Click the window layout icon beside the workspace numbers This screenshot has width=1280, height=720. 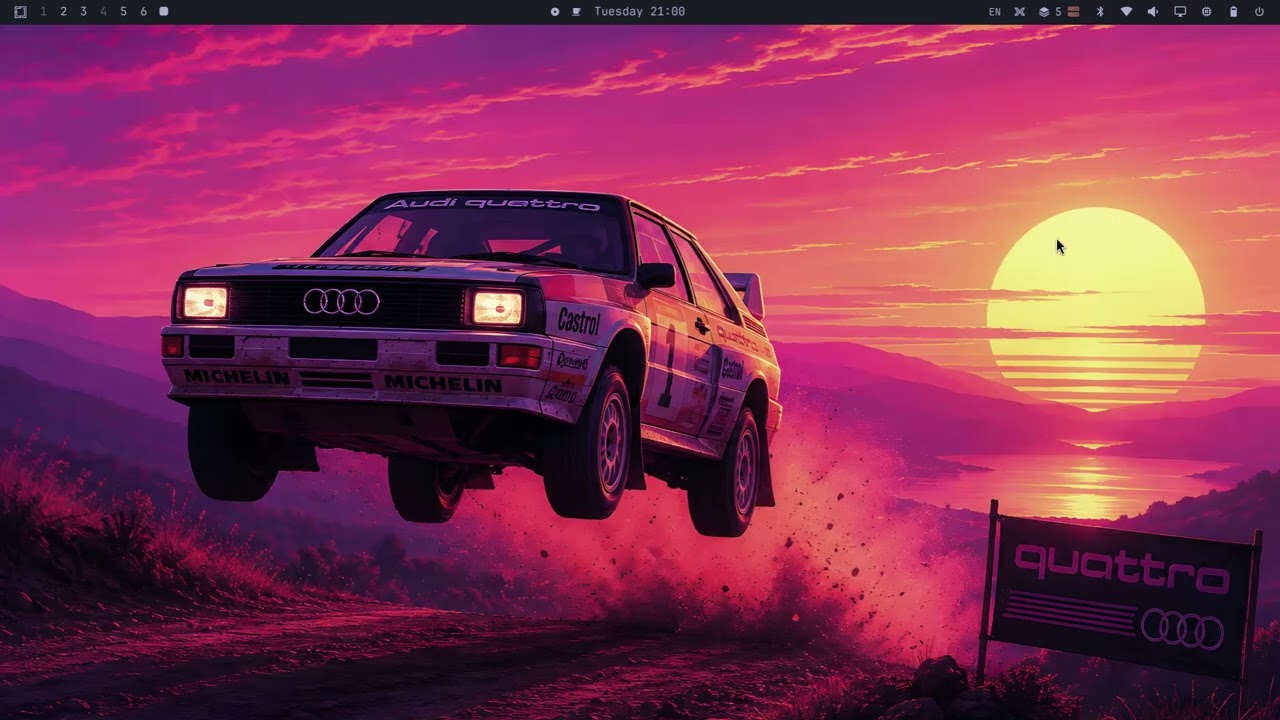20,12
